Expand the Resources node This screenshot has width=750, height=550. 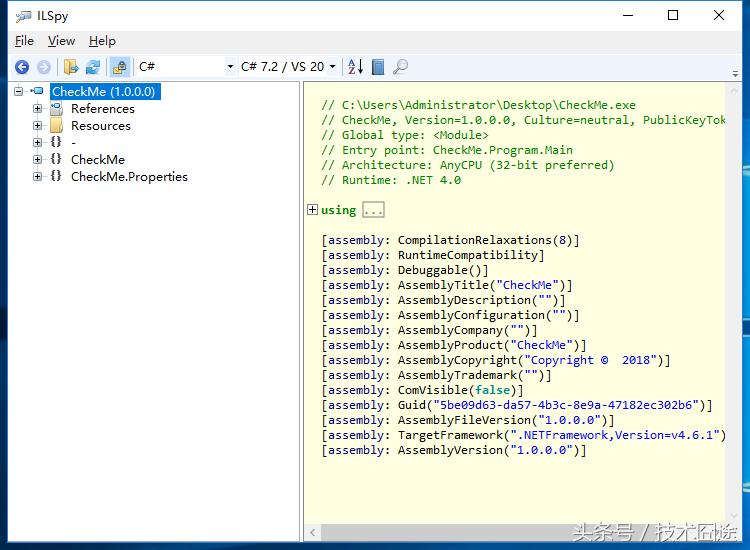pyautogui.click(x=37, y=125)
